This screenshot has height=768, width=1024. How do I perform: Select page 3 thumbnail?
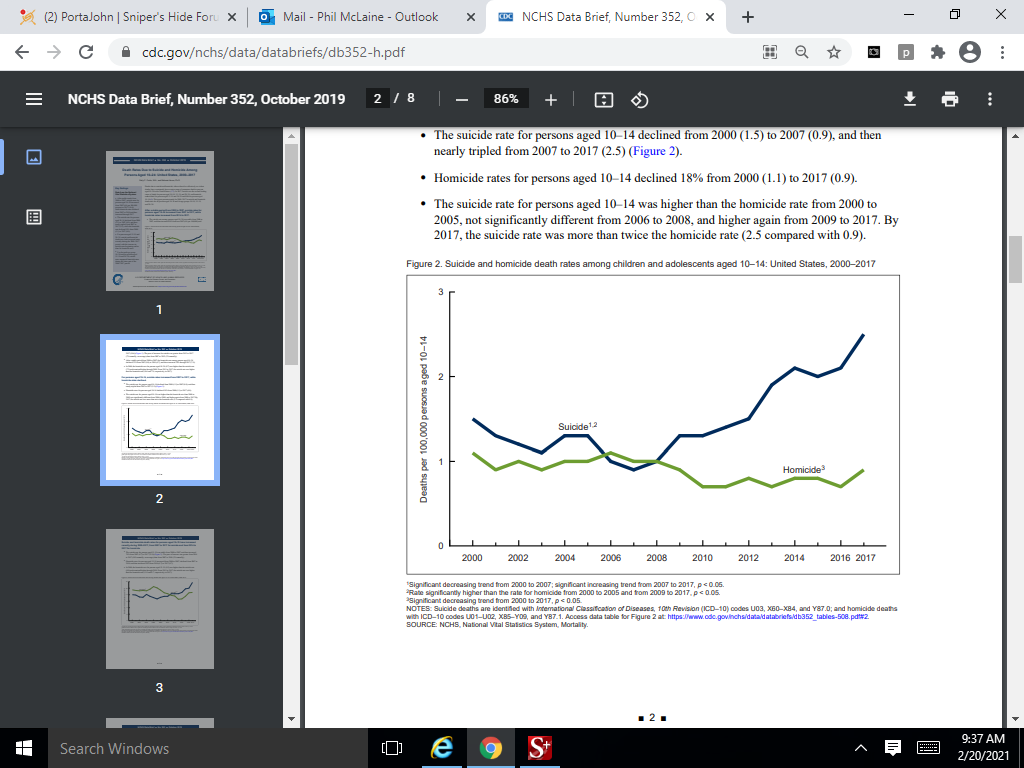click(x=160, y=599)
